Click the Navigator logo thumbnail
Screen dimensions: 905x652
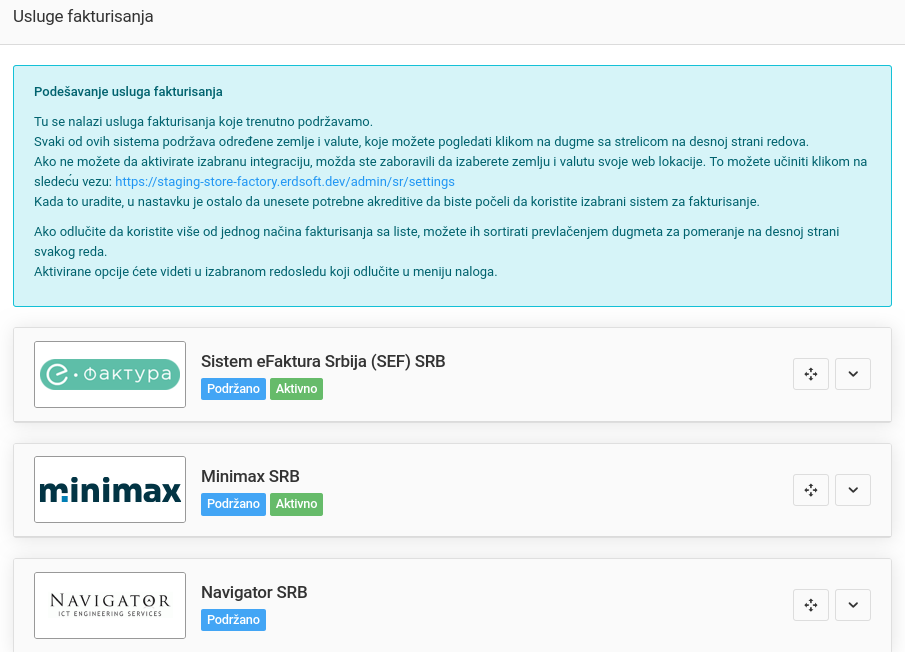110,605
